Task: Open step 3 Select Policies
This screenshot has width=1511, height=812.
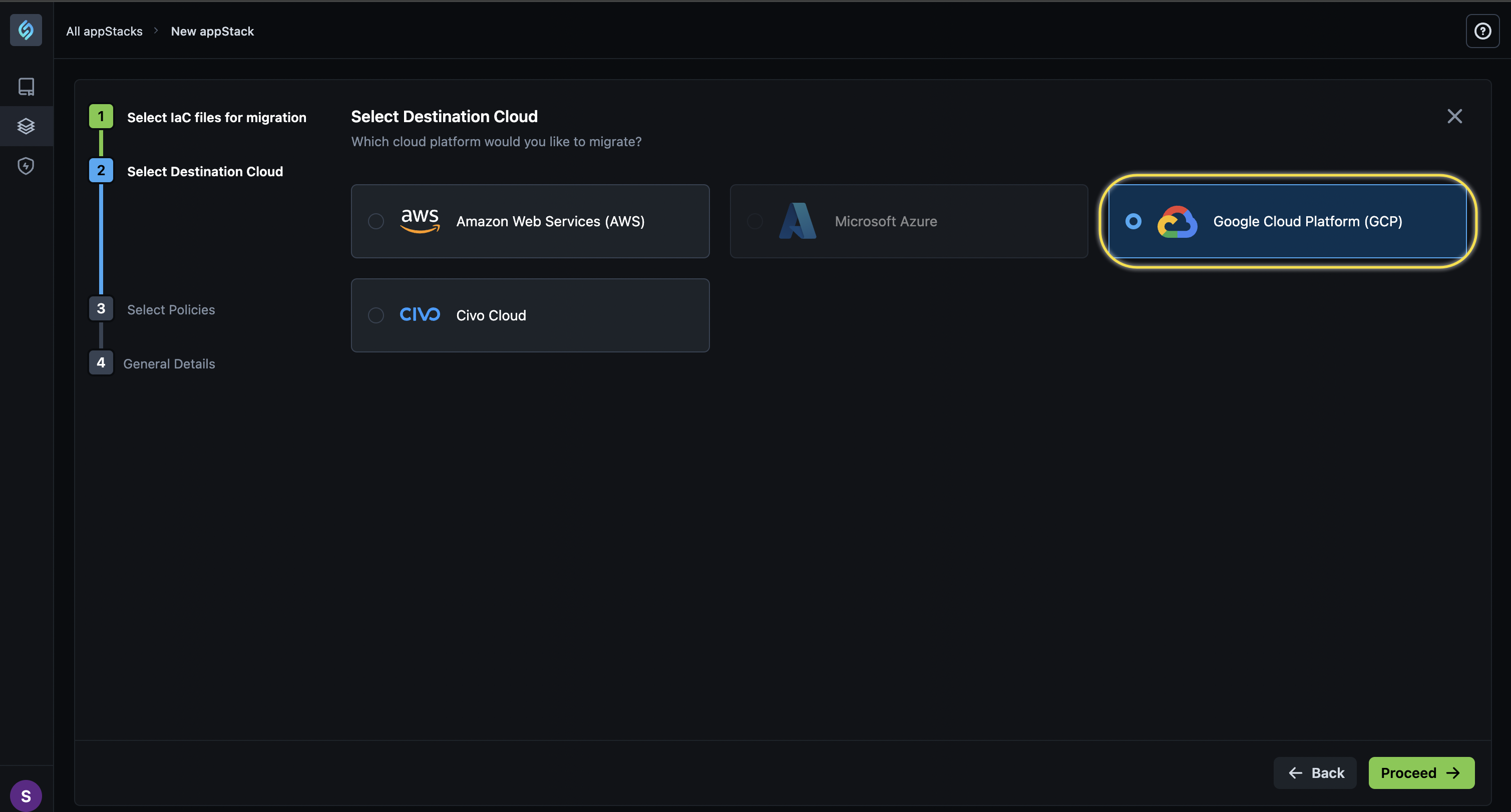Action: click(x=171, y=309)
